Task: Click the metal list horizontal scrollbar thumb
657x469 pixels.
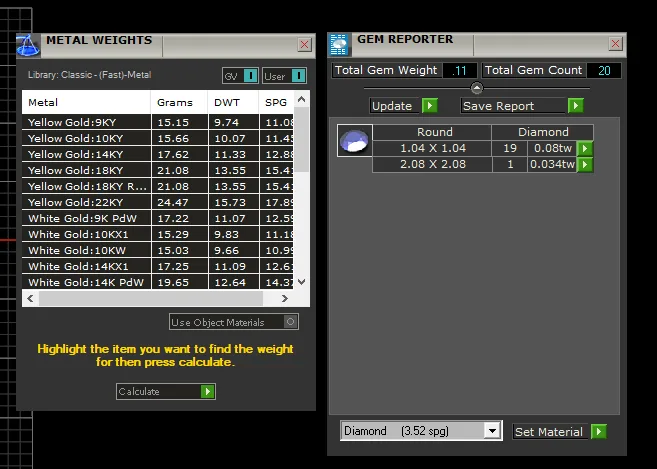Action: [x=151, y=298]
